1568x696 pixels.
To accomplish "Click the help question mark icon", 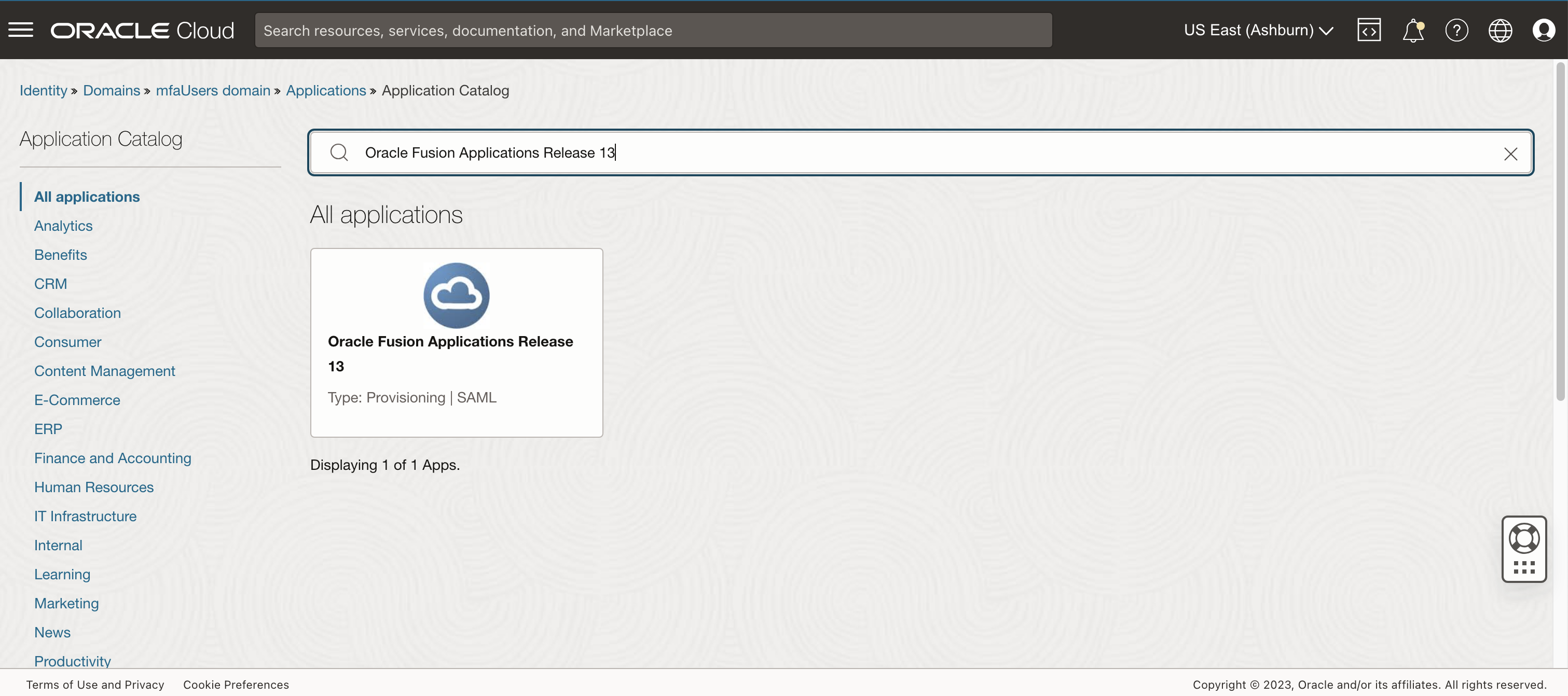I will point(1456,31).
